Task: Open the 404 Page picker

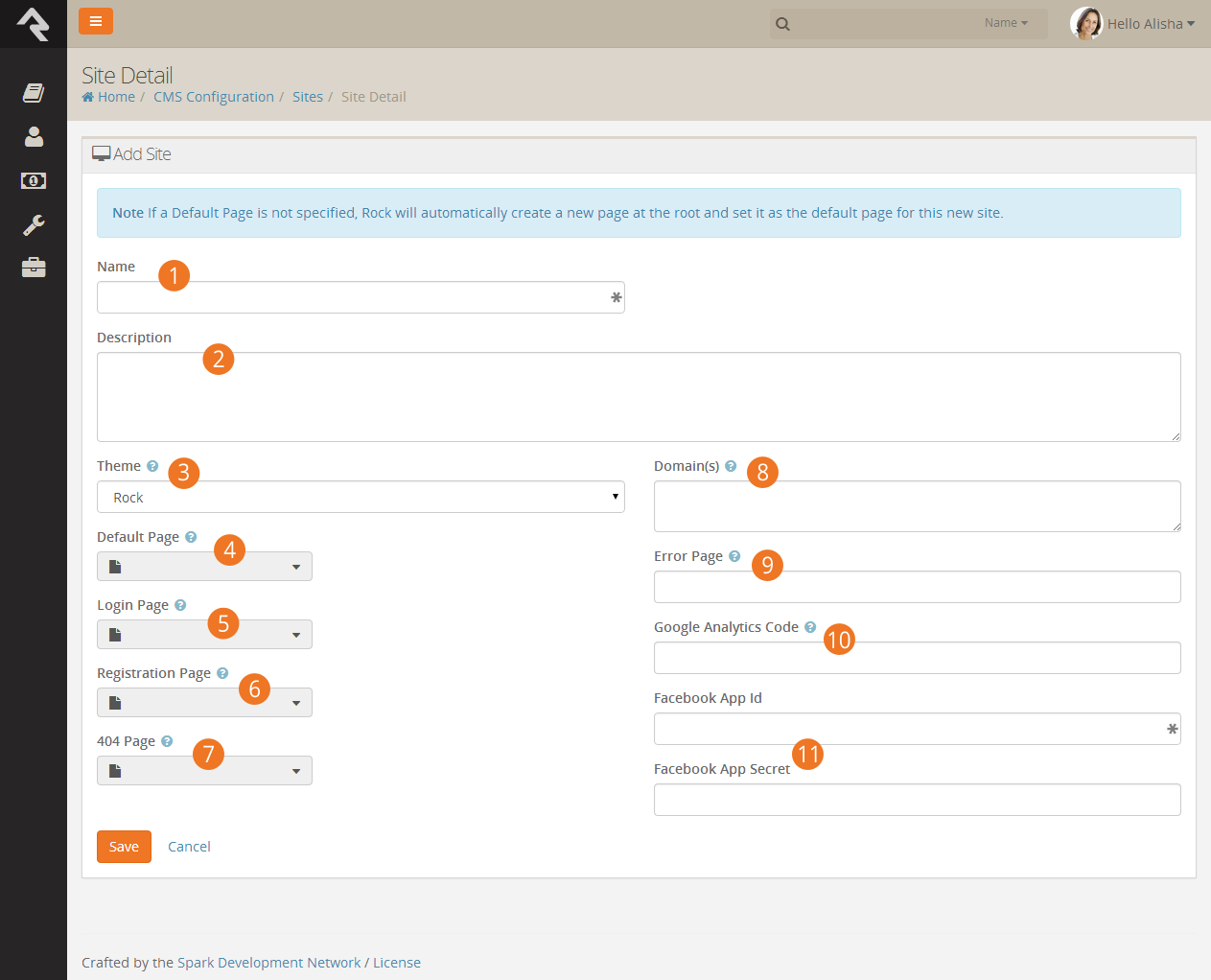Action: pos(204,771)
